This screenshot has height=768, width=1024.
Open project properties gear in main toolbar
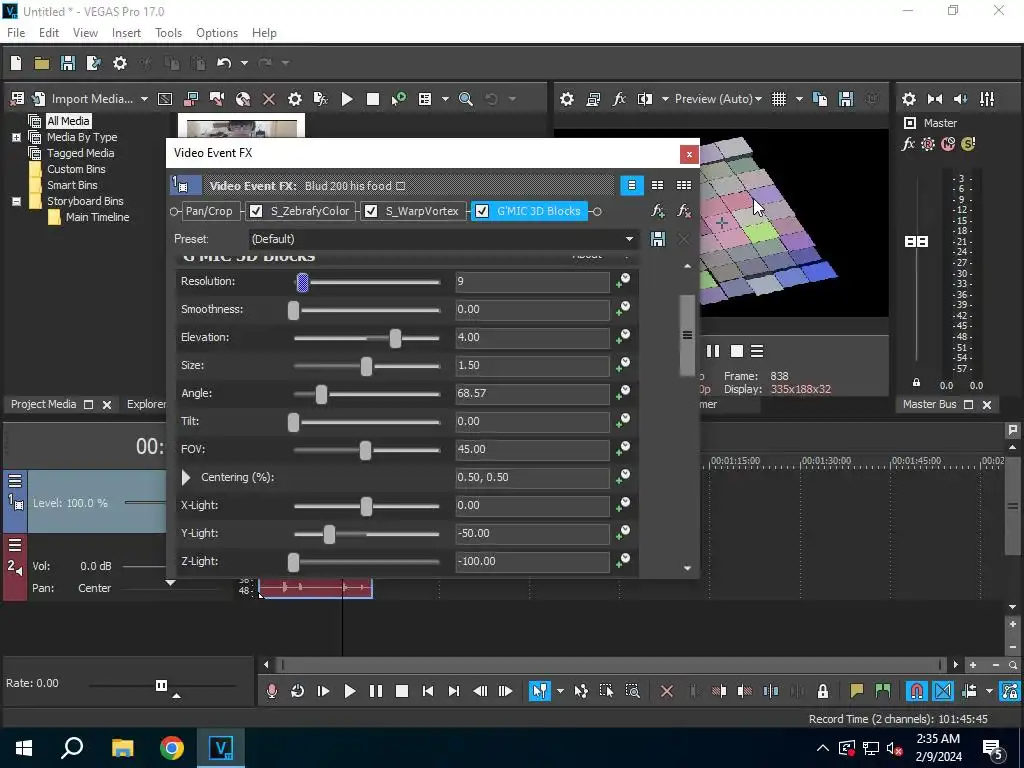[x=120, y=63]
